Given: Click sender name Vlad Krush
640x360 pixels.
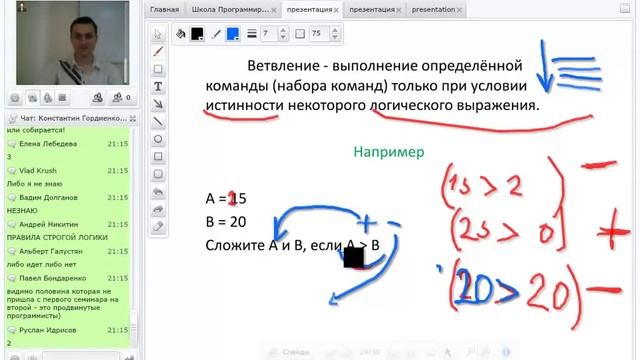Looking at the screenshot, I should pyautogui.click(x=38, y=171).
